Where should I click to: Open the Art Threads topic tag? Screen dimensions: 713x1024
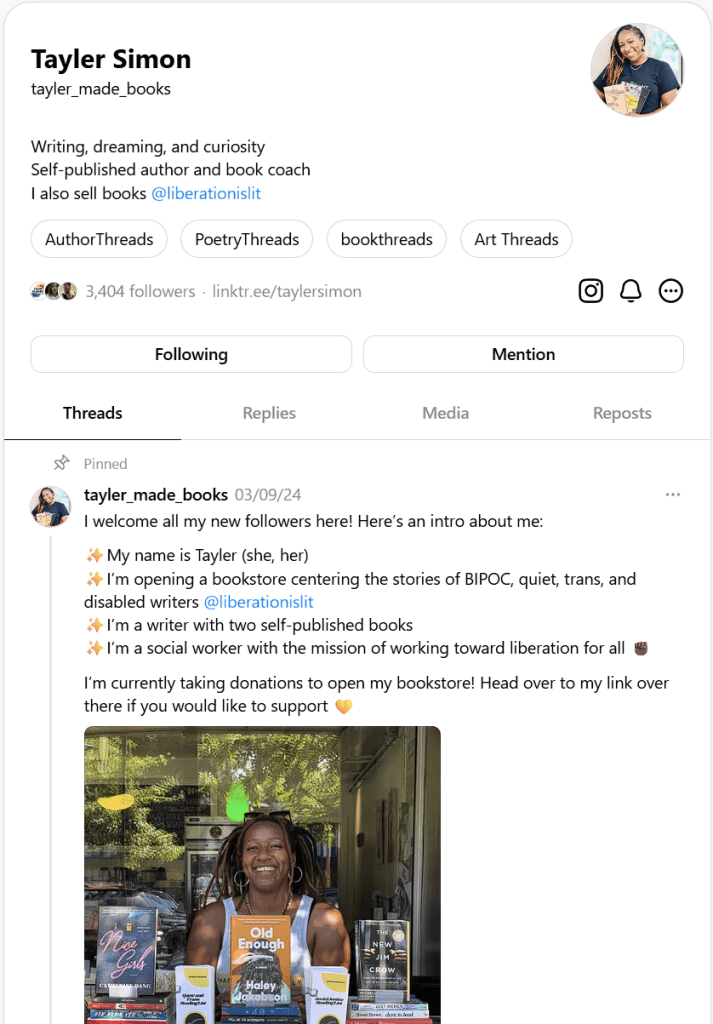tap(516, 239)
